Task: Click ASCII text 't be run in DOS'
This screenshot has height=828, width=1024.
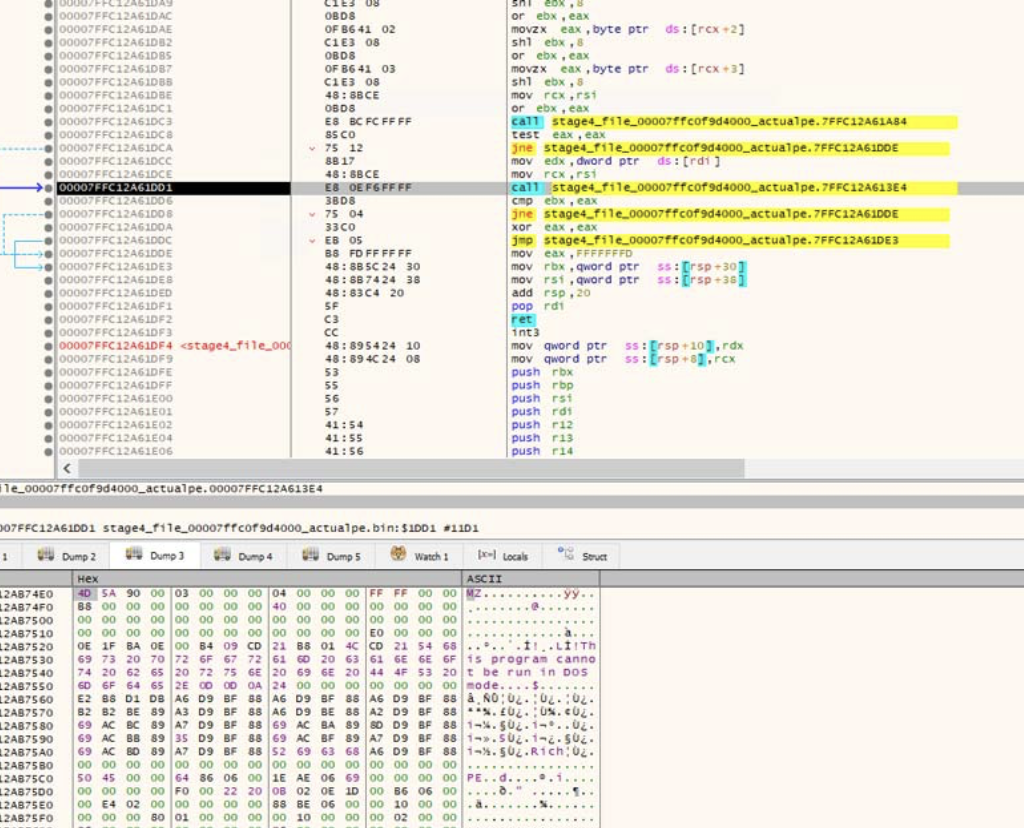Action: (527, 673)
